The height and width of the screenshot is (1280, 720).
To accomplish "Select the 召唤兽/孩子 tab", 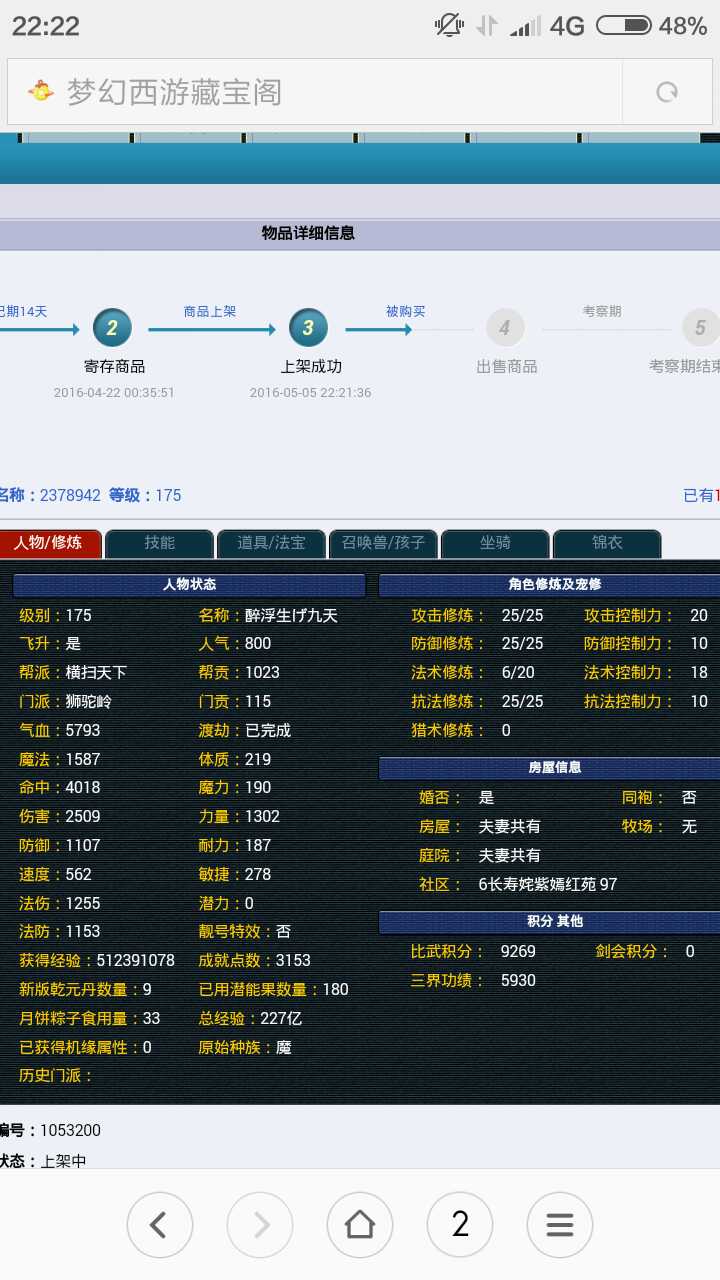I will tap(383, 543).
